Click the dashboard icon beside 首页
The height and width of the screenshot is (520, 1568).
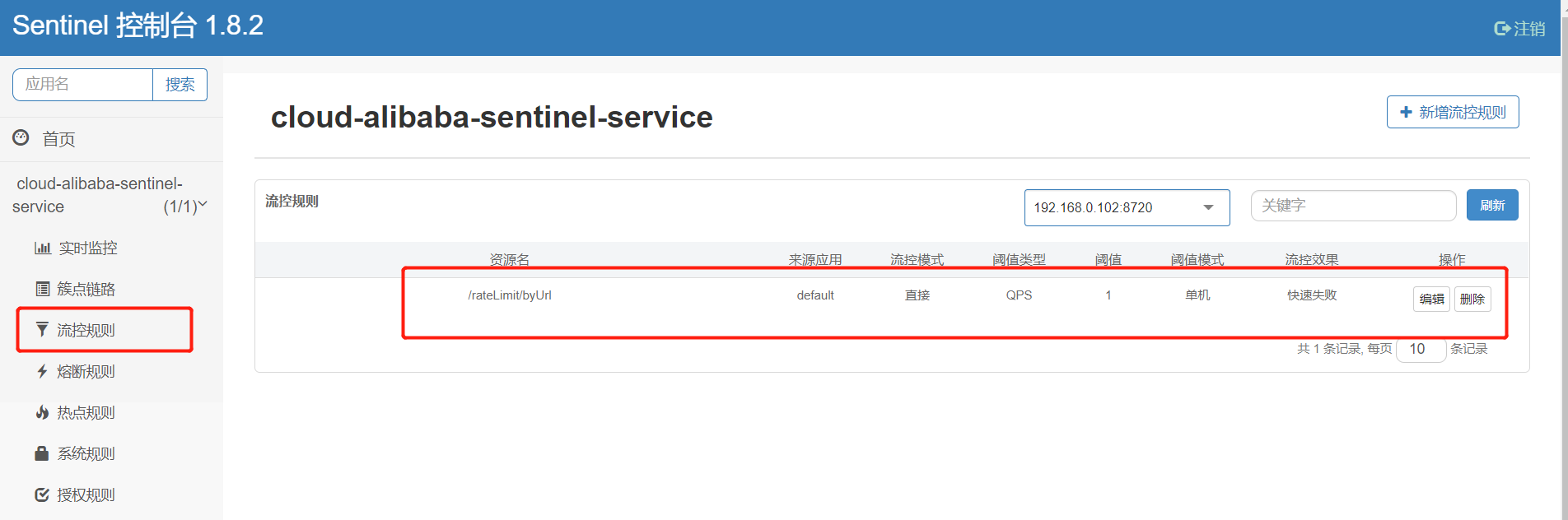coord(21,137)
